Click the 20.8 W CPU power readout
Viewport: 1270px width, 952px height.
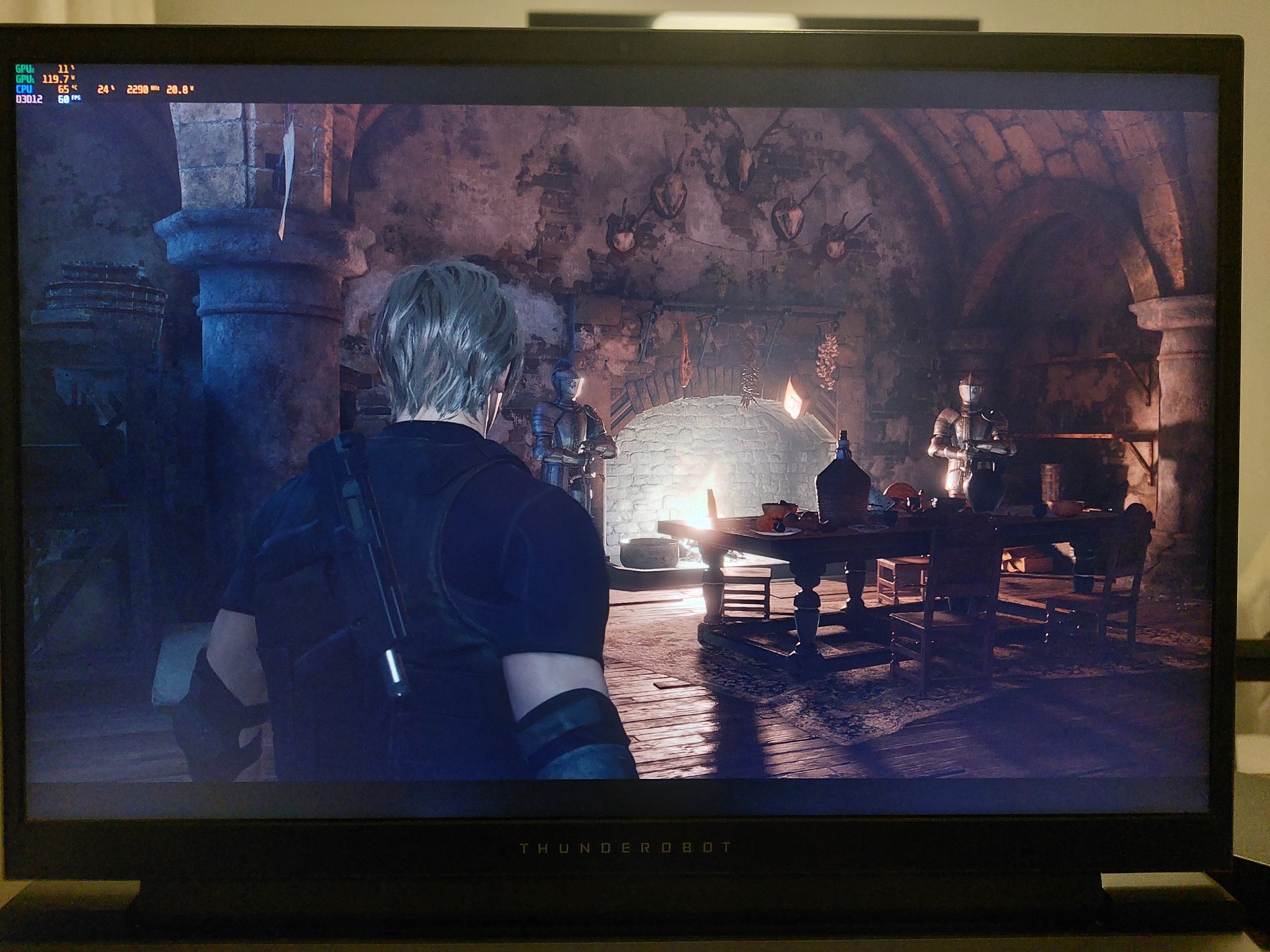click(180, 89)
